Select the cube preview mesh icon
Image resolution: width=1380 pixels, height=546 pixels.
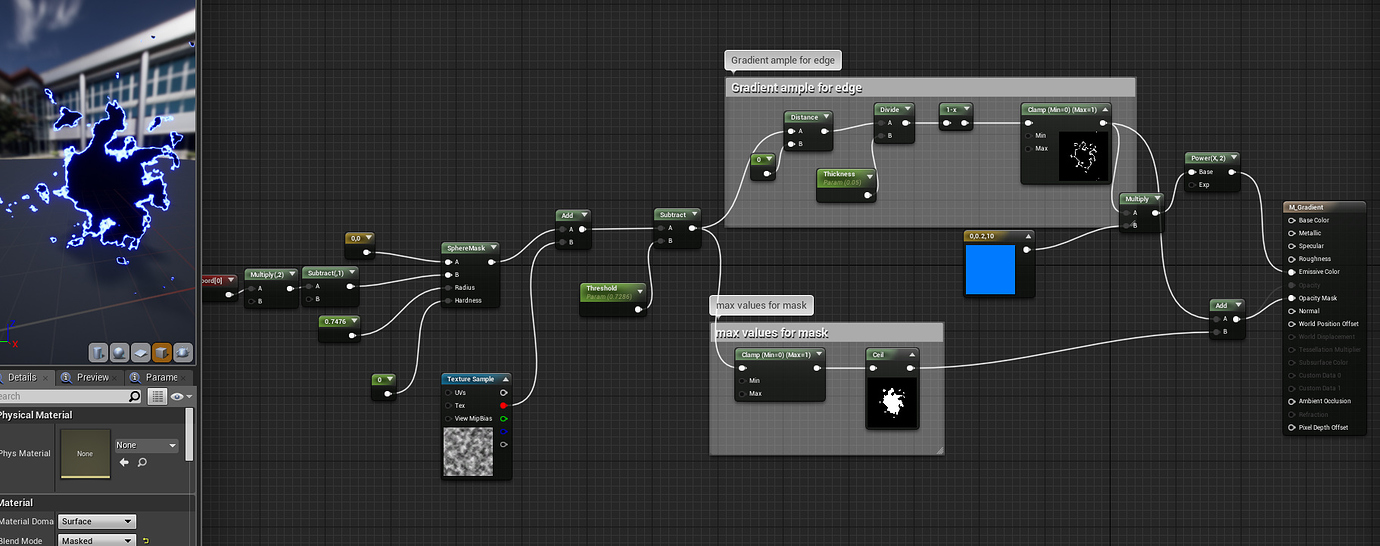pyautogui.click(x=162, y=352)
